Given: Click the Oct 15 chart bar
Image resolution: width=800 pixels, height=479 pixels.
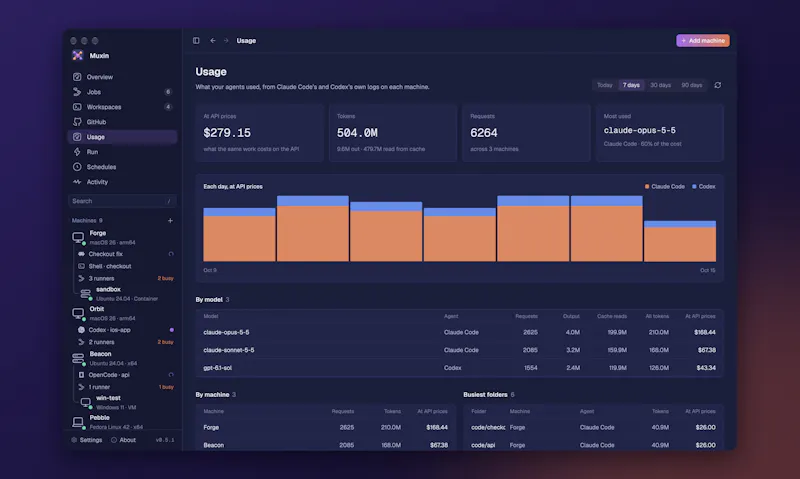Looking at the screenshot, I should (680, 241).
